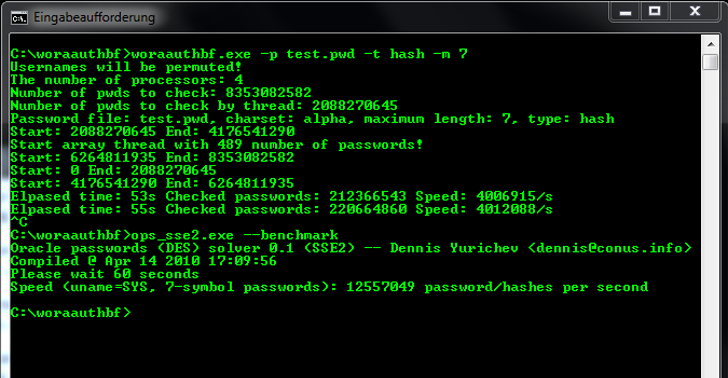728x378 pixels.
Task: Click the 'number of processors: 4' line
Action: [127, 80]
